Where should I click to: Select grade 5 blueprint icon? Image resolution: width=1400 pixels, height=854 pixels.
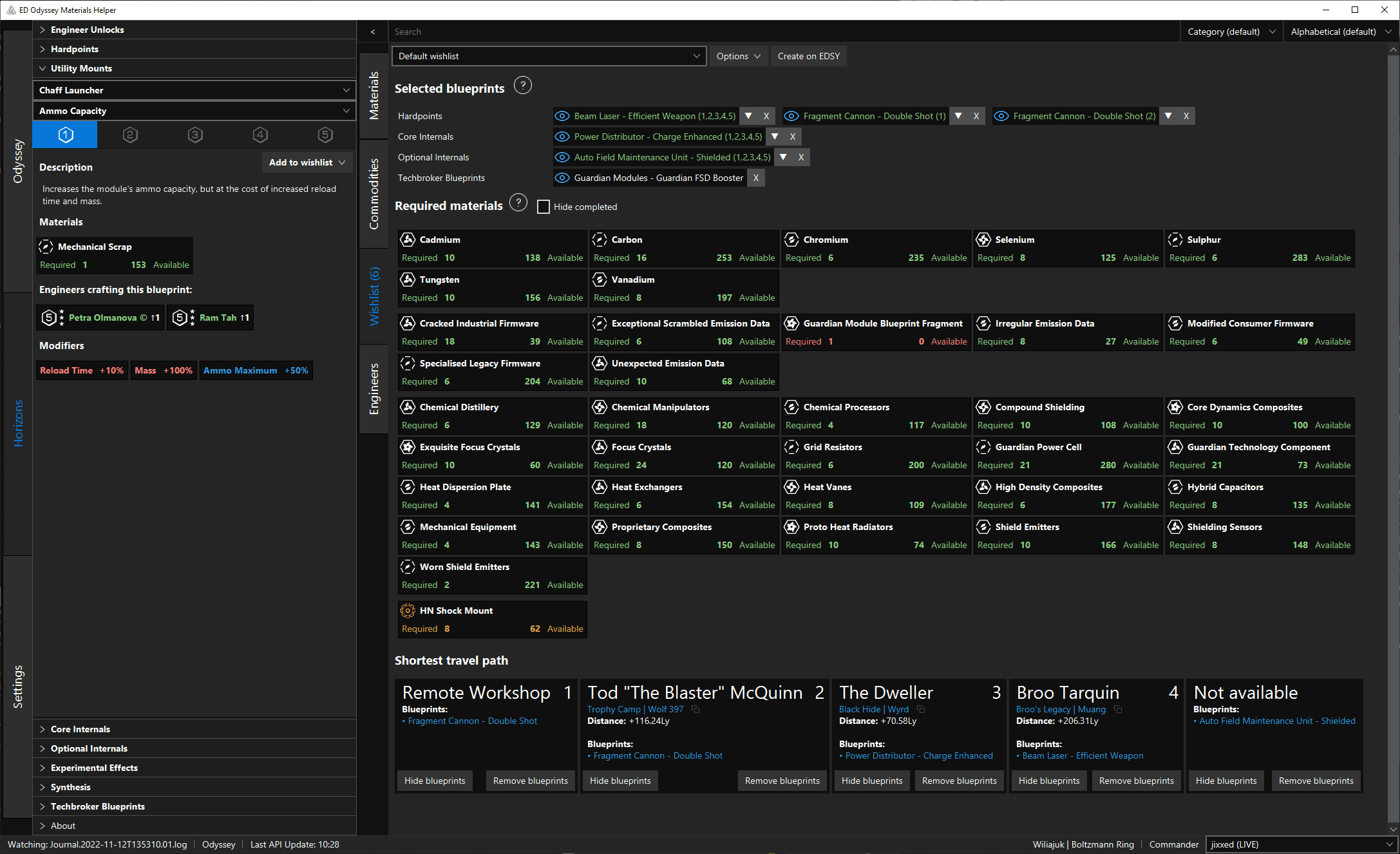tap(325, 135)
